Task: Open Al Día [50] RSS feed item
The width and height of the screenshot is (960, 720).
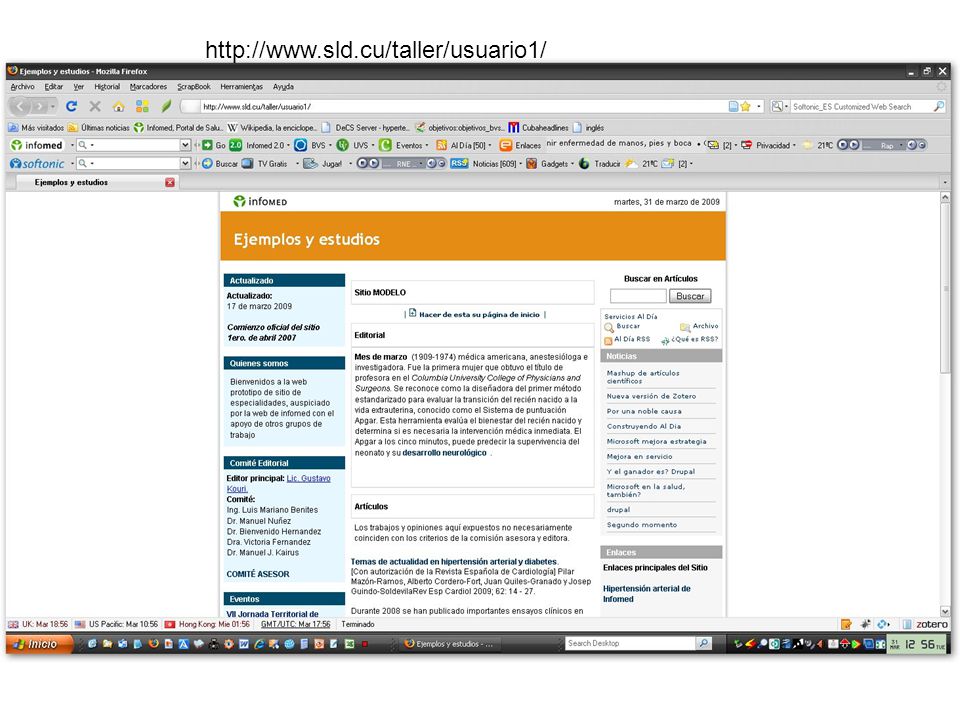Action: [x=461, y=145]
